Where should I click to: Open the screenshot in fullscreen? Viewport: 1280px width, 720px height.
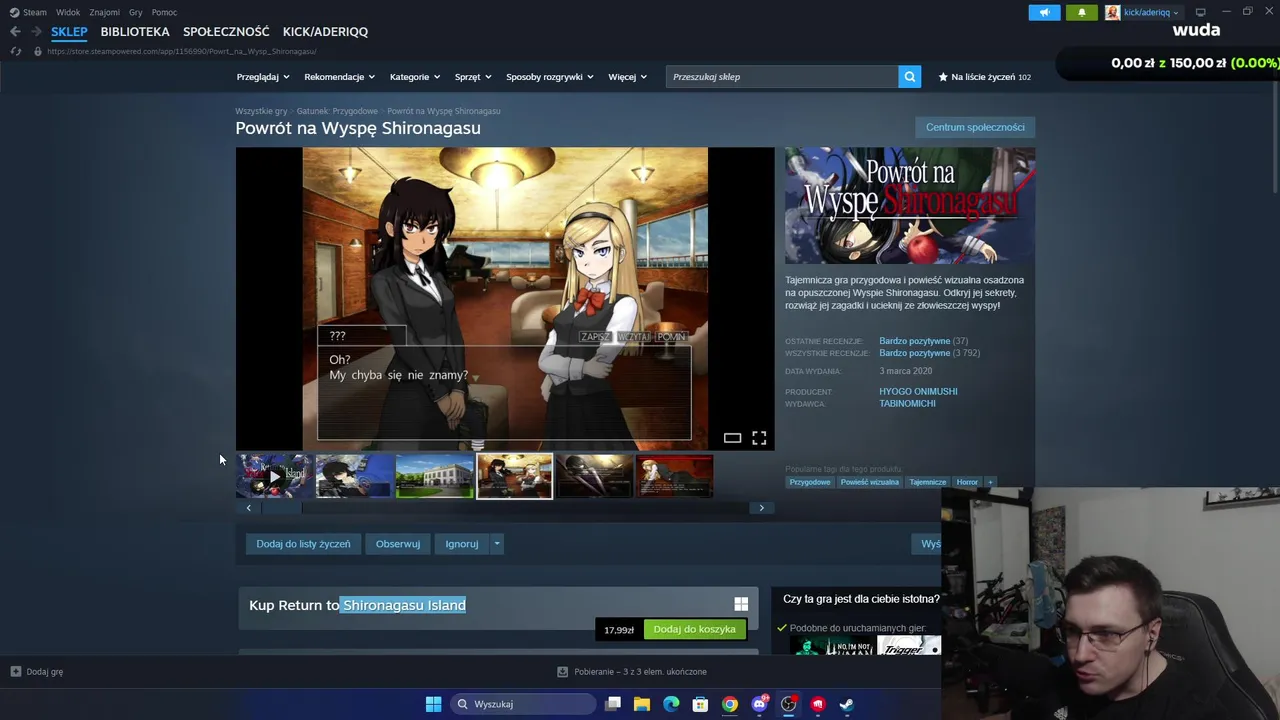[x=759, y=438]
